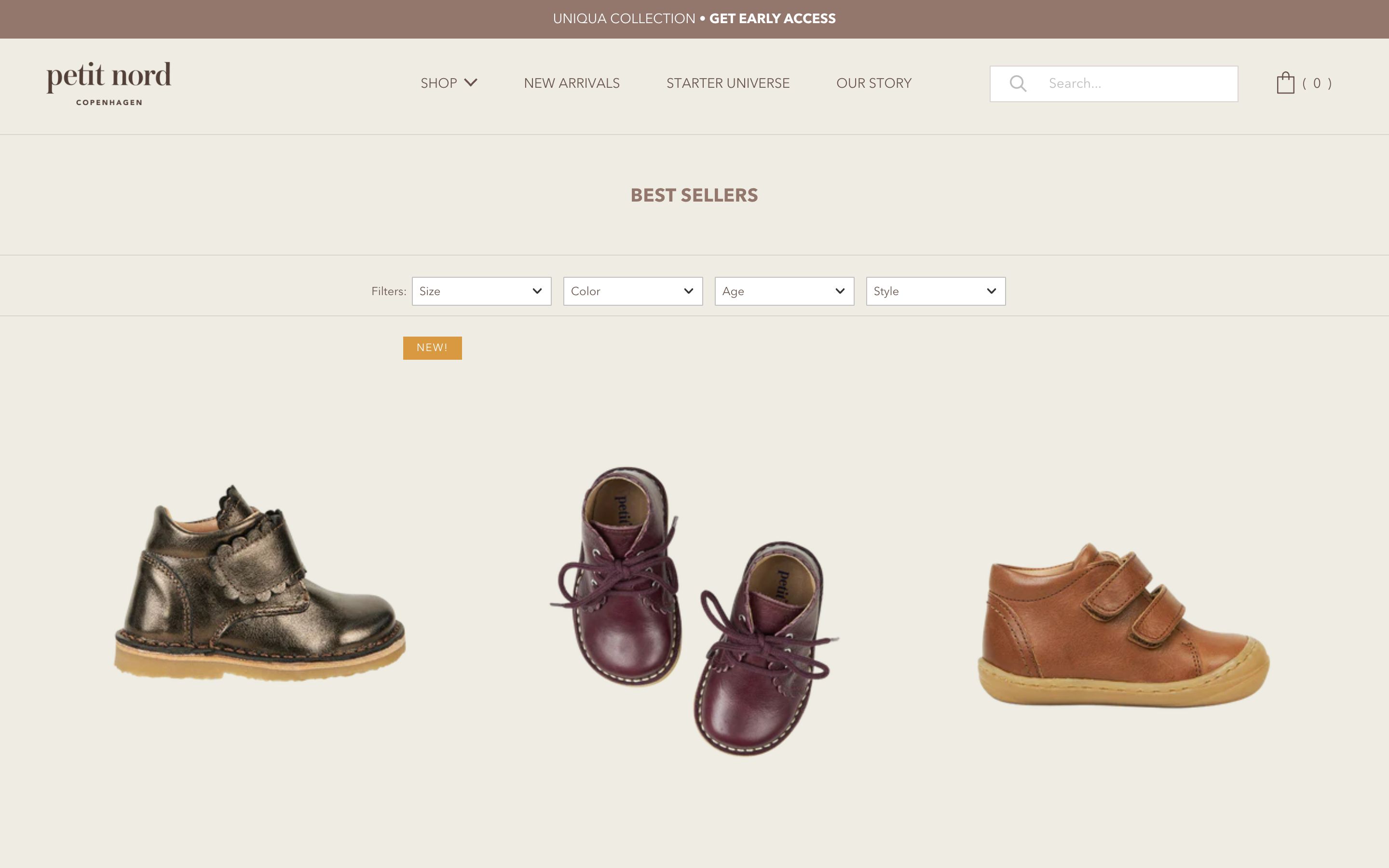Click the Size dropdown arrow
Viewport: 1389px width, 868px height.
click(537, 291)
